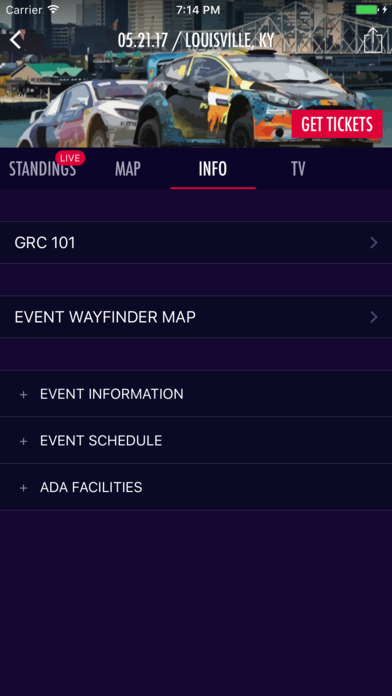
Task: Tap the Wi-Fi signal icon
Action: pyautogui.click(x=53, y=9)
